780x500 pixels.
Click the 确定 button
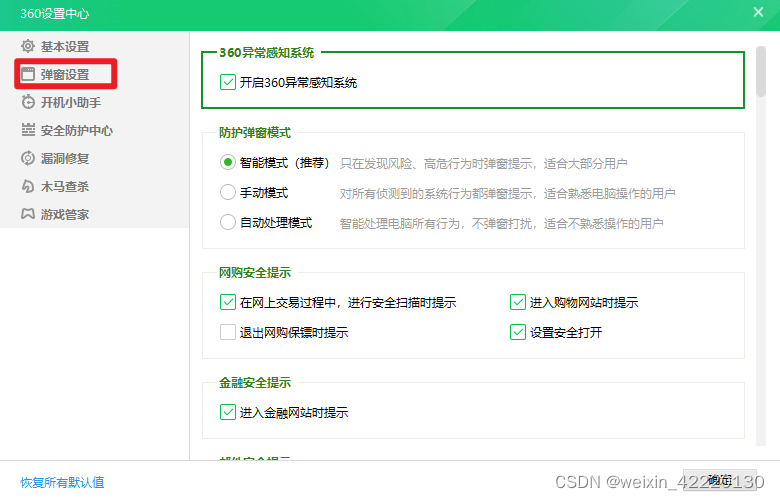pos(720,480)
